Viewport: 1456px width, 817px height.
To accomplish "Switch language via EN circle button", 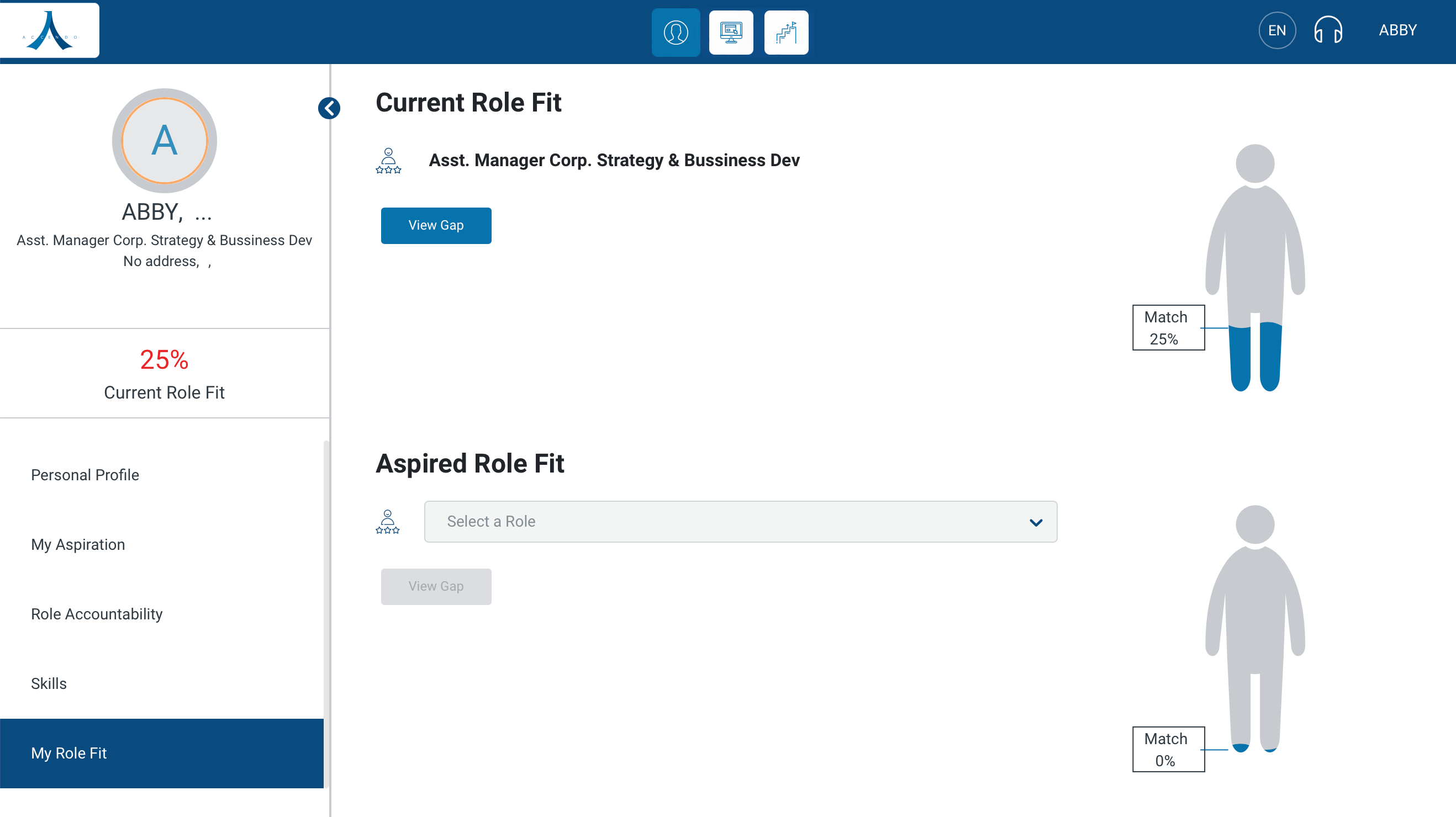I will point(1276,30).
